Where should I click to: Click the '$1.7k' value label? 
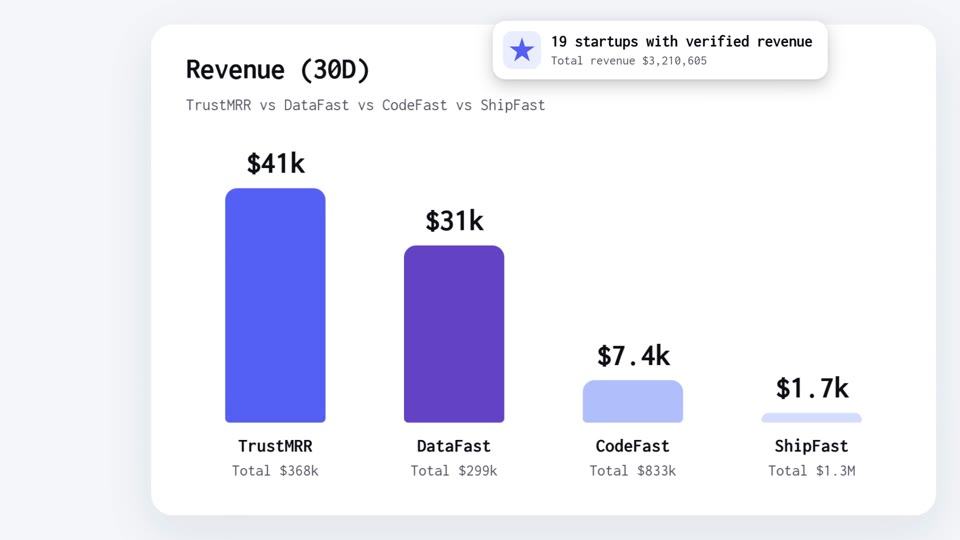click(812, 388)
